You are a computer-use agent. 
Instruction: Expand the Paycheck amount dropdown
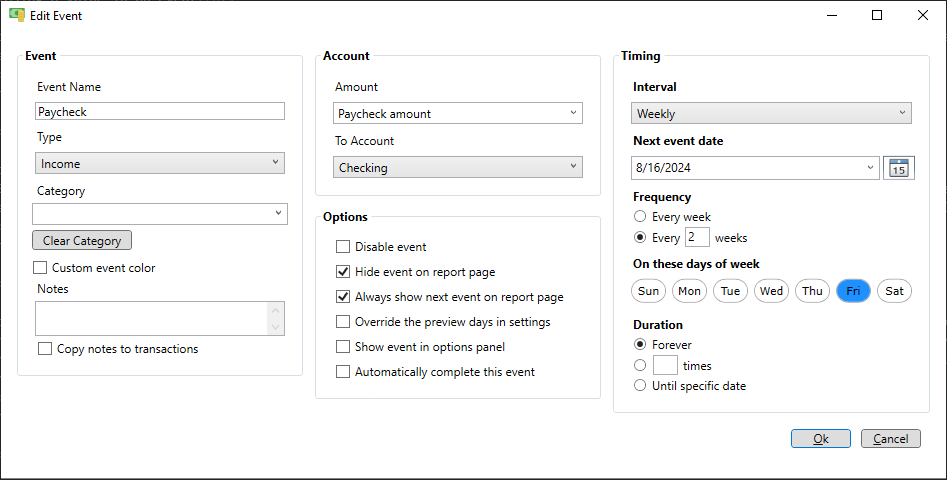(x=458, y=113)
